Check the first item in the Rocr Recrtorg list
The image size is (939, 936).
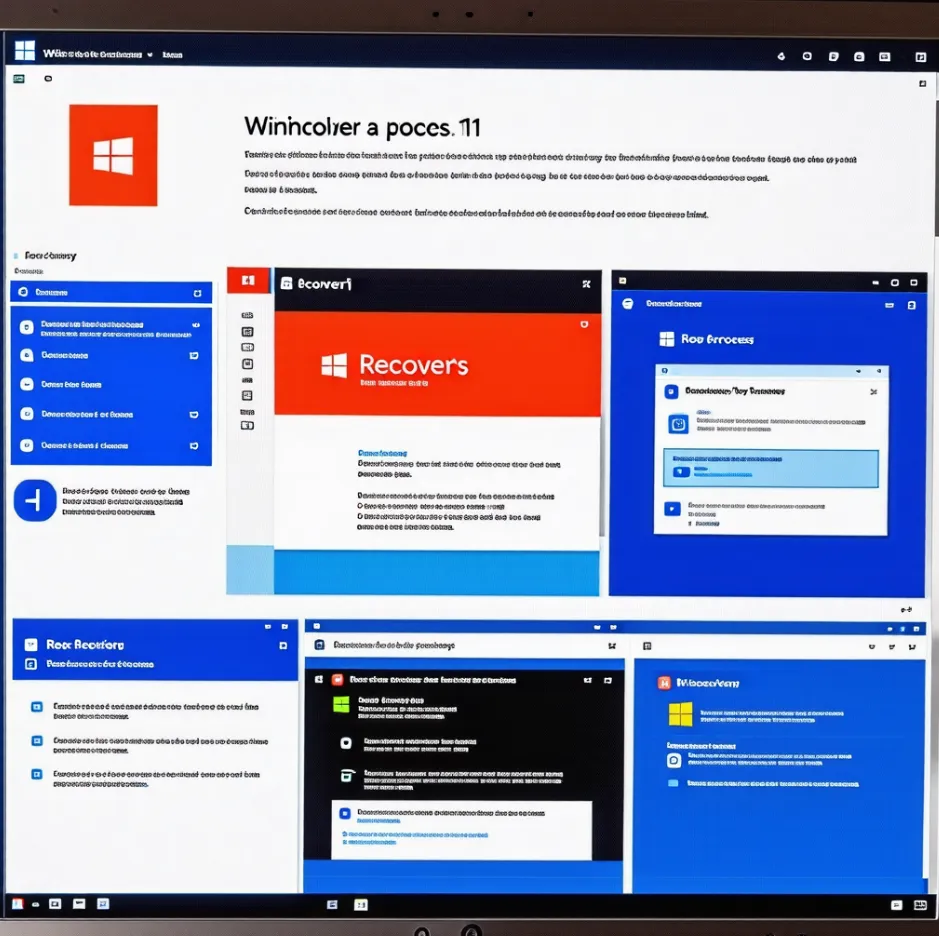tap(37, 707)
